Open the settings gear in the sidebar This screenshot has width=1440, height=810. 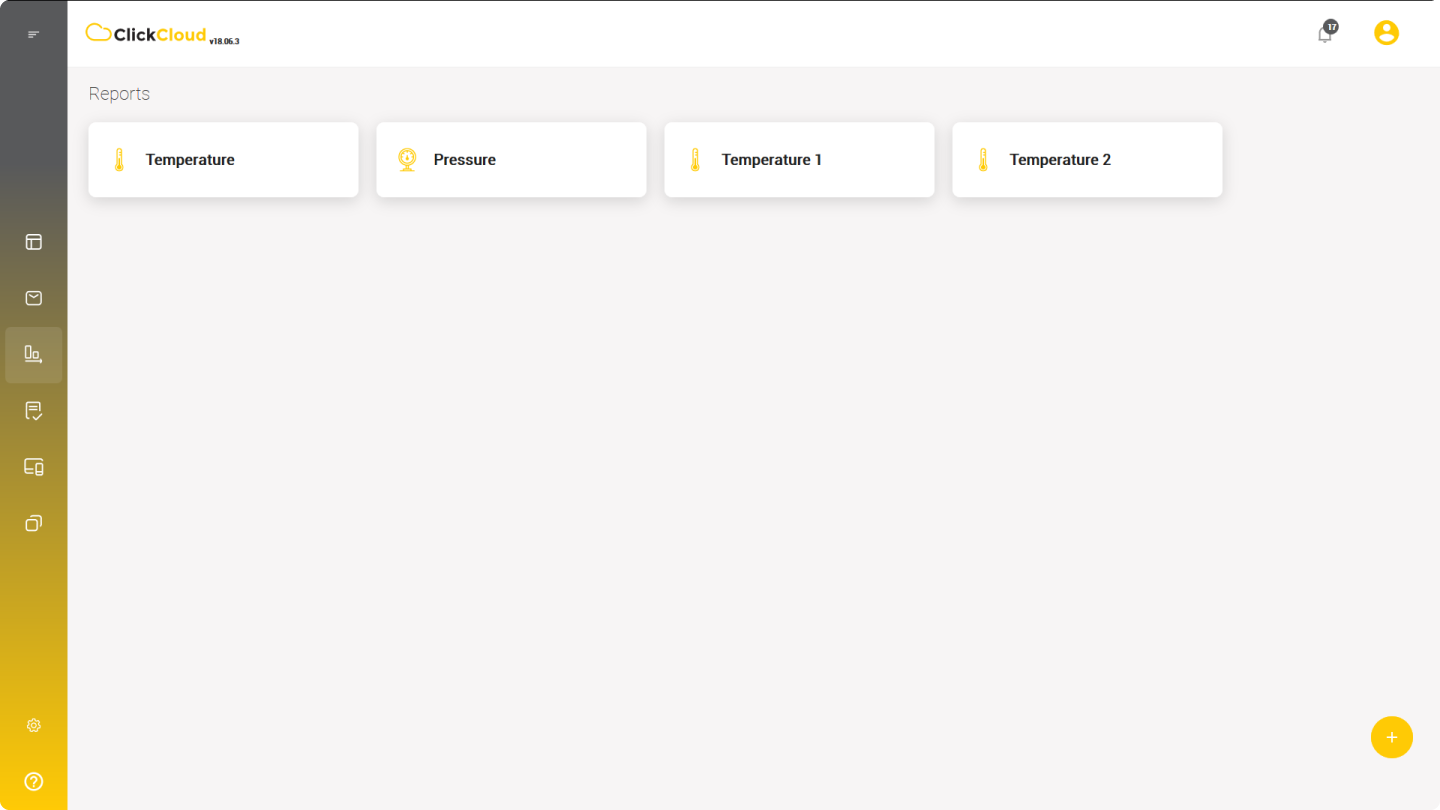tap(33, 725)
